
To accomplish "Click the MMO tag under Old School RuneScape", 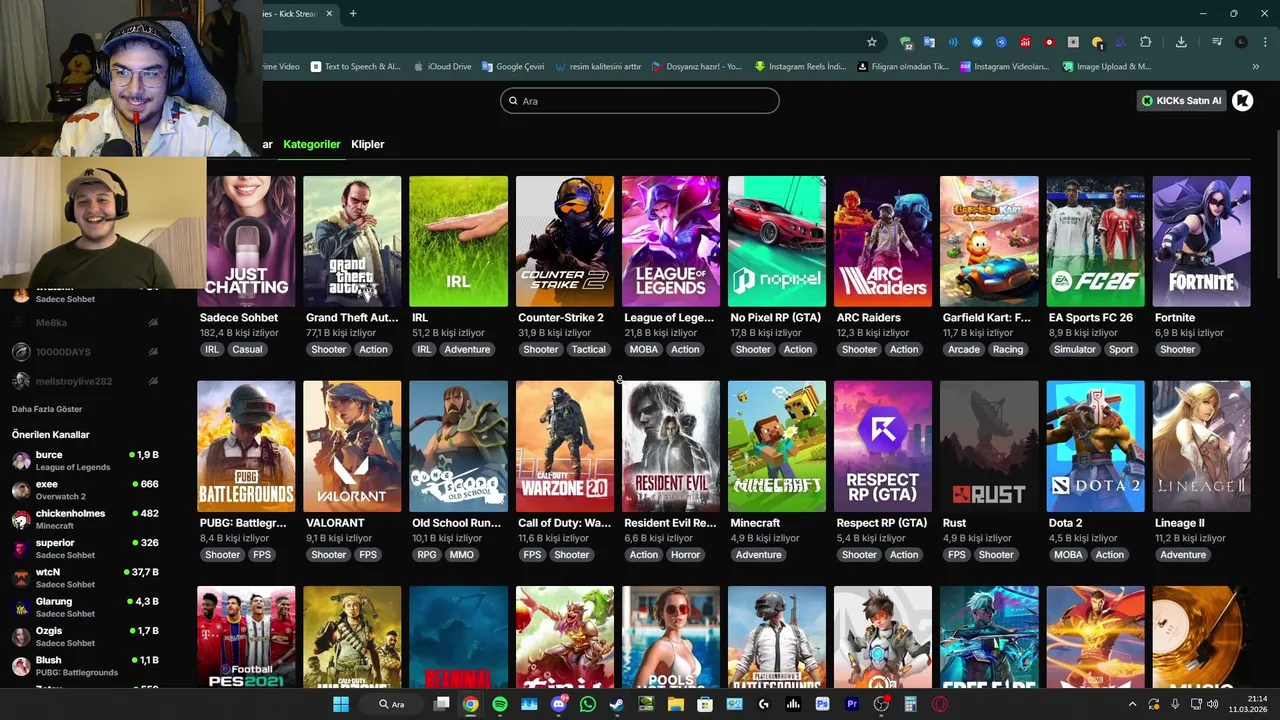I will click(461, 554).
